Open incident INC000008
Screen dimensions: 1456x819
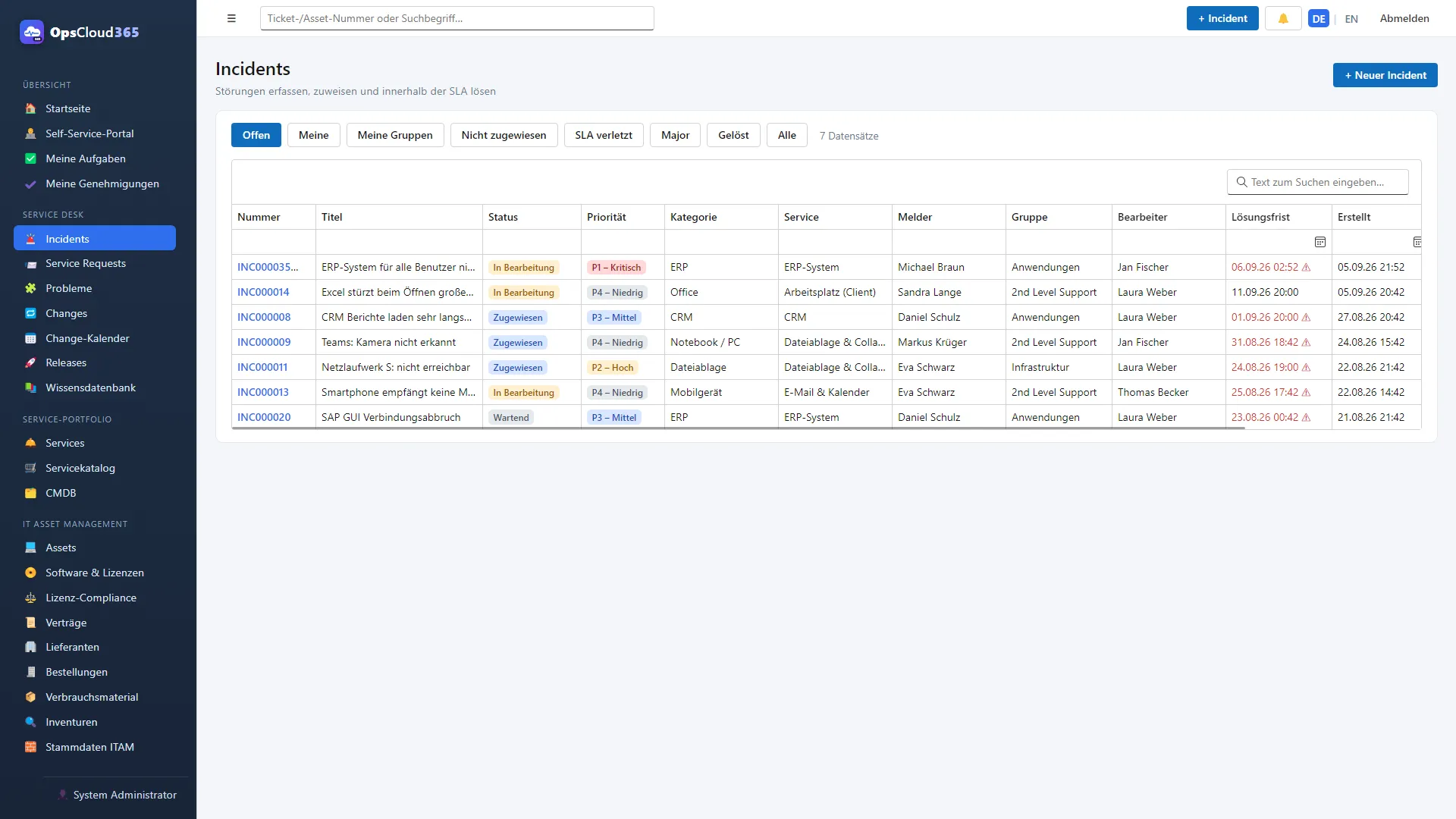tap(264, 317)
